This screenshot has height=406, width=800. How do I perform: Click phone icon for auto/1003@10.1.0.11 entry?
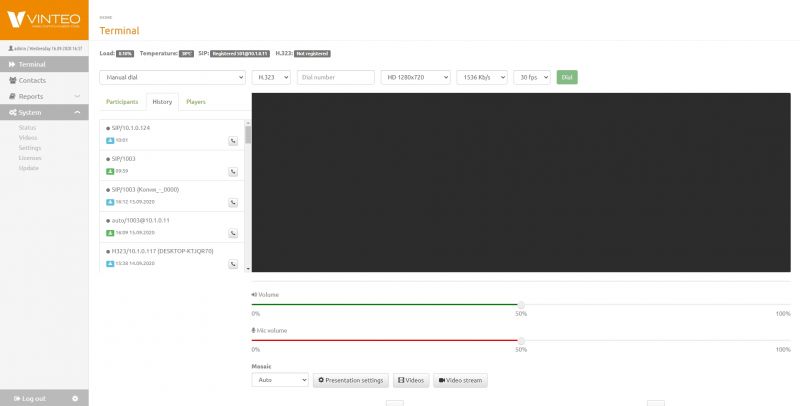[x=233, y=233]
